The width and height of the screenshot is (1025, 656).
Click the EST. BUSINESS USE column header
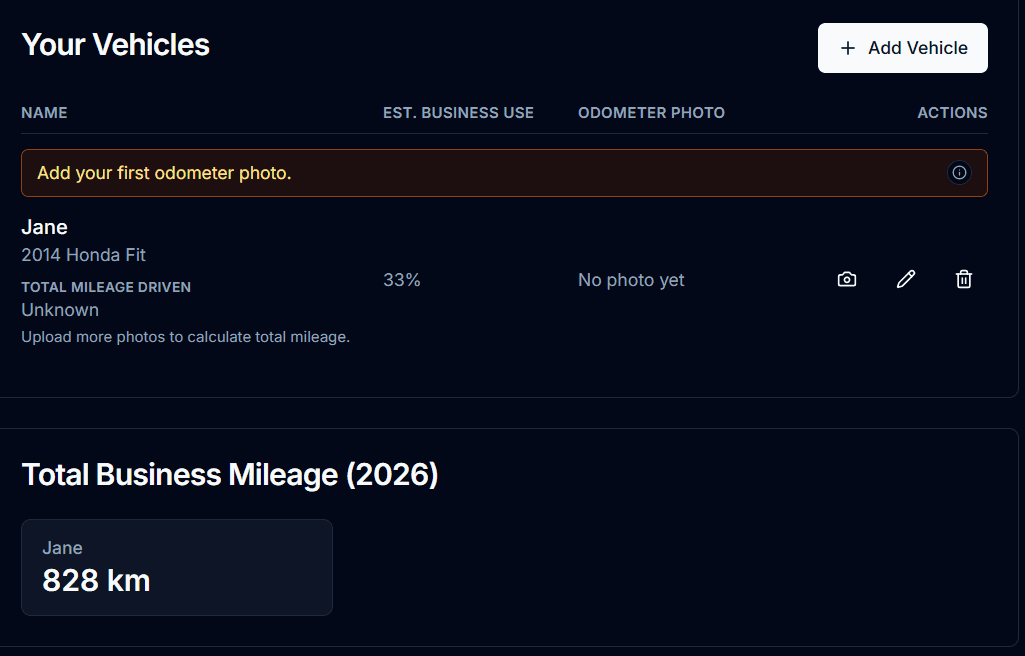tap(458, 113)
